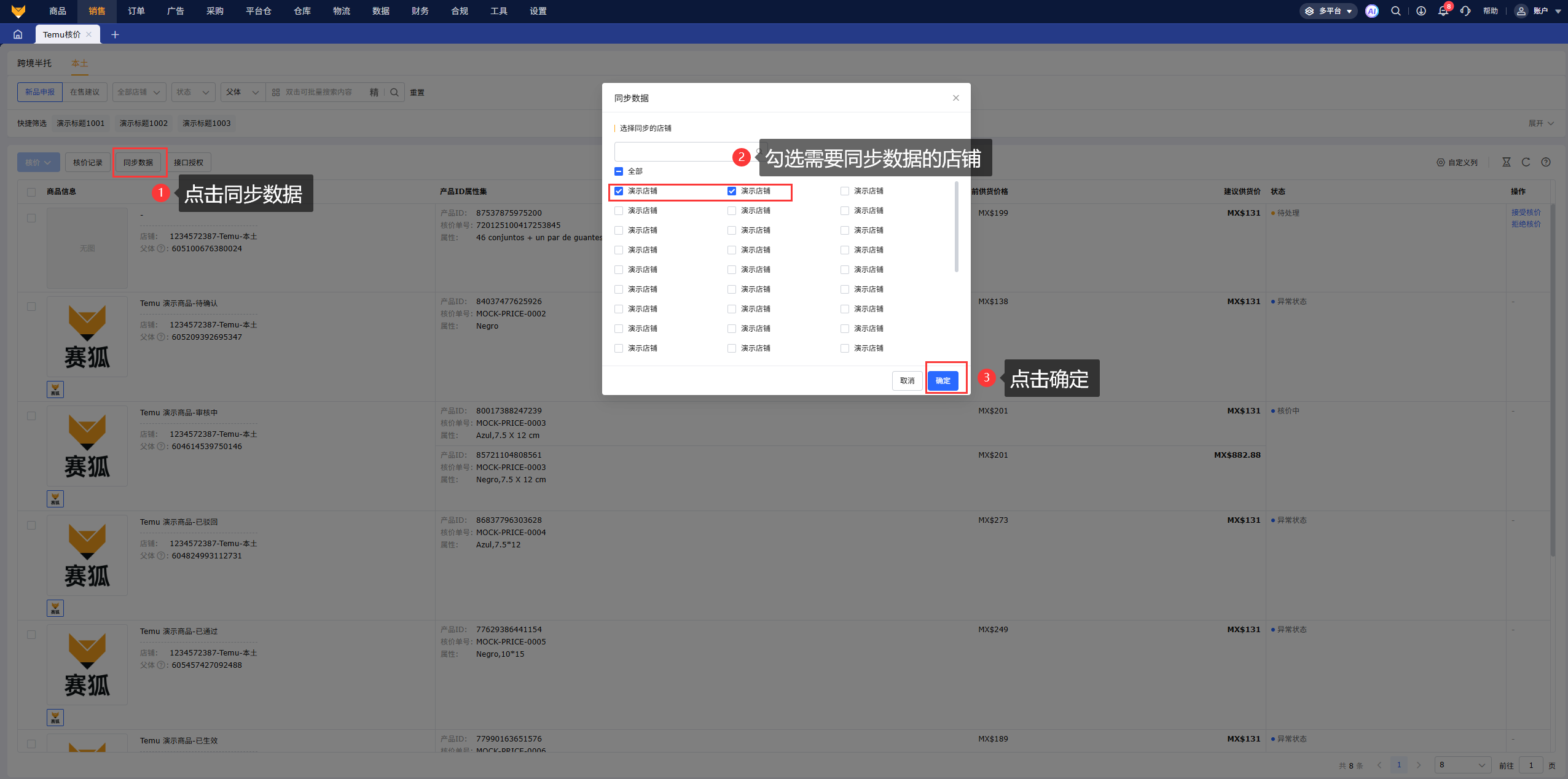Open the 状态 status dropdown
The height and width of the screenshot is (779, 1568).
click(193, 92)
